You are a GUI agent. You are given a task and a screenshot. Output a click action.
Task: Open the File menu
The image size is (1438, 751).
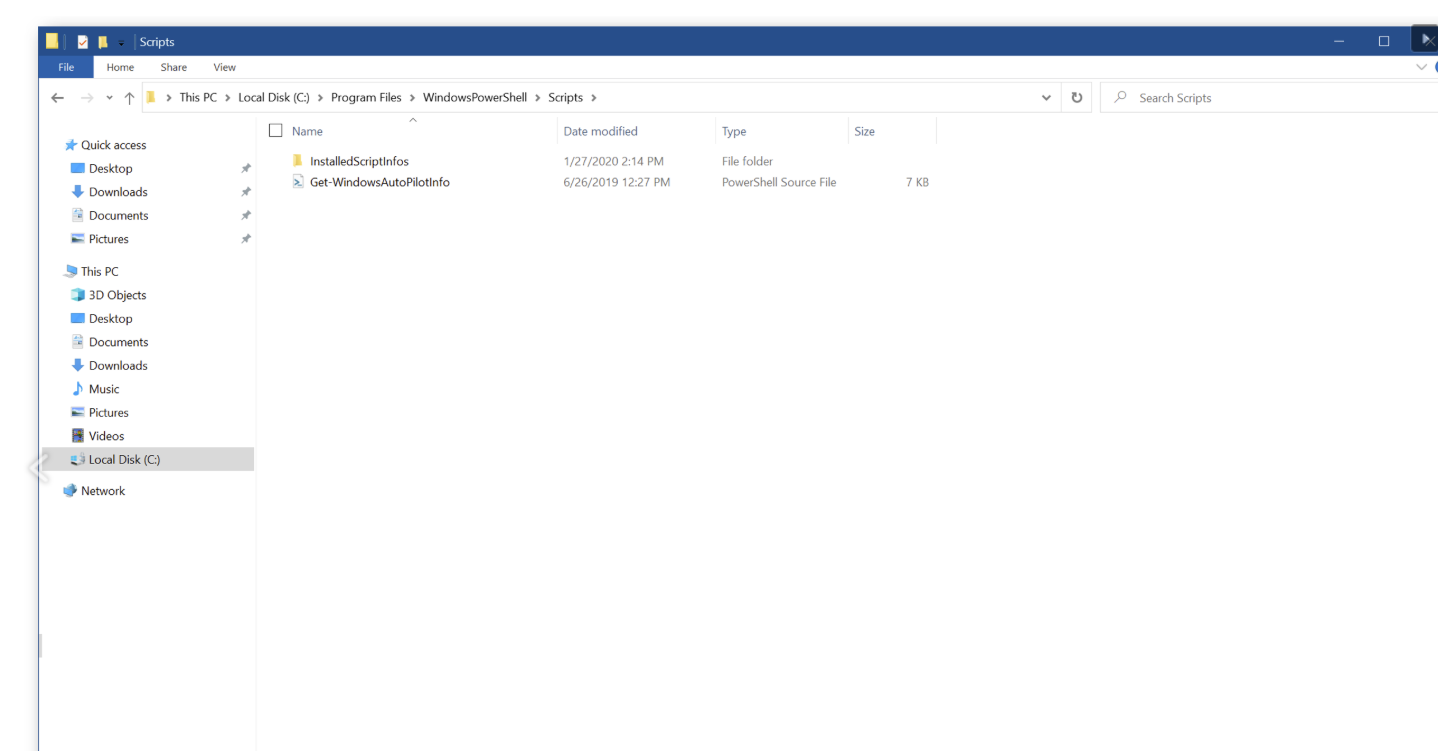tap(66, 67)
